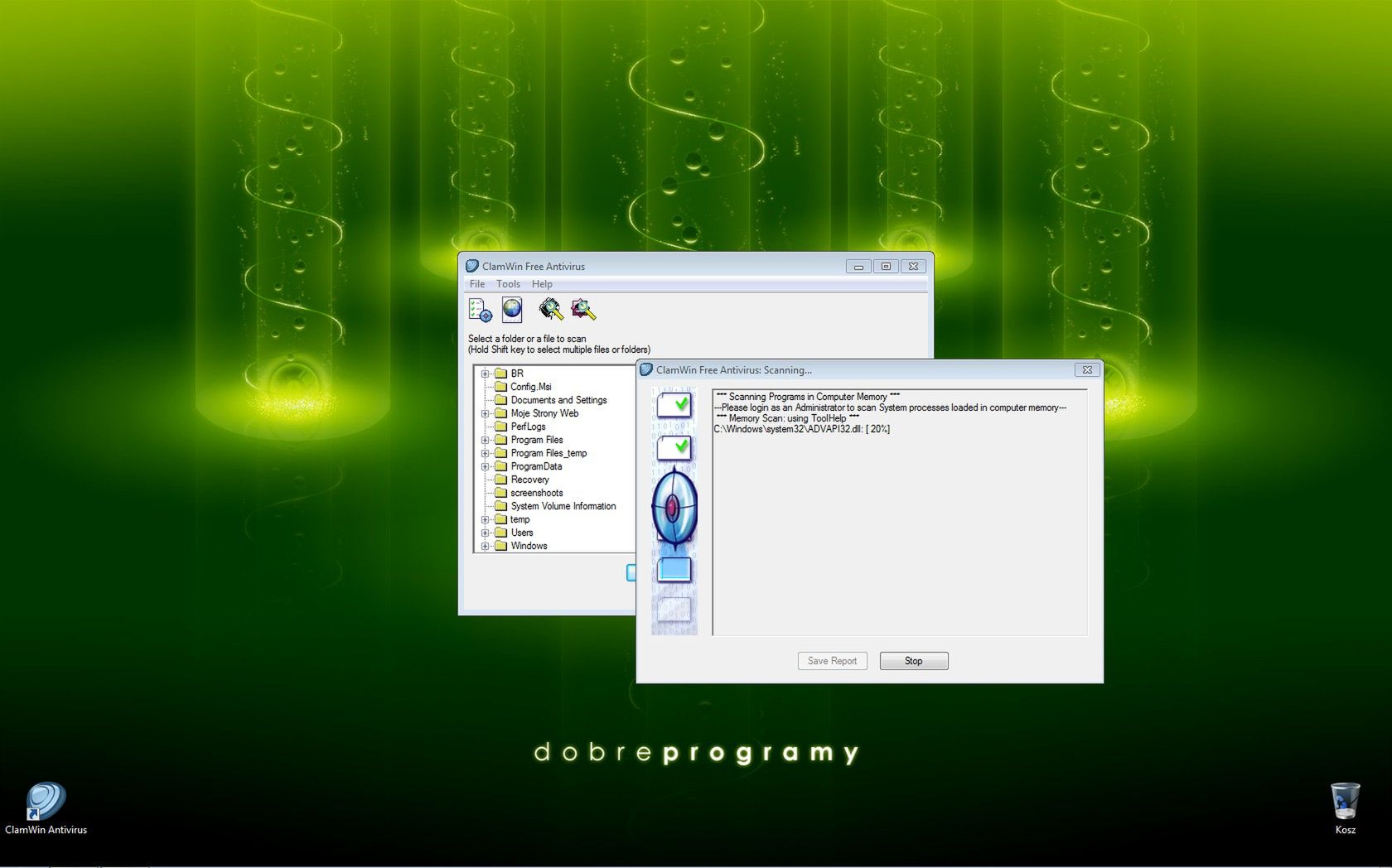Minimize the ClamWin Free Antivirus window
This screenshot has width=1392, height=868.
coord(858,266)
